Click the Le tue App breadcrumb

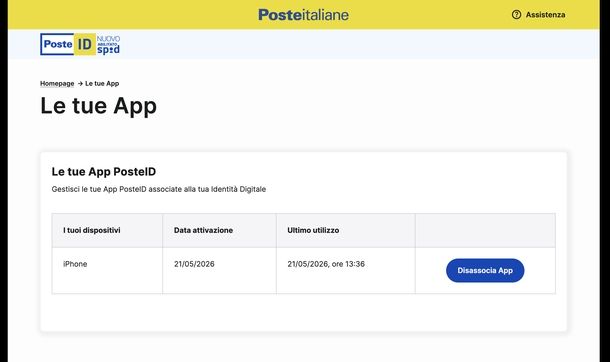pyautogui.click(x=102, y=83)
